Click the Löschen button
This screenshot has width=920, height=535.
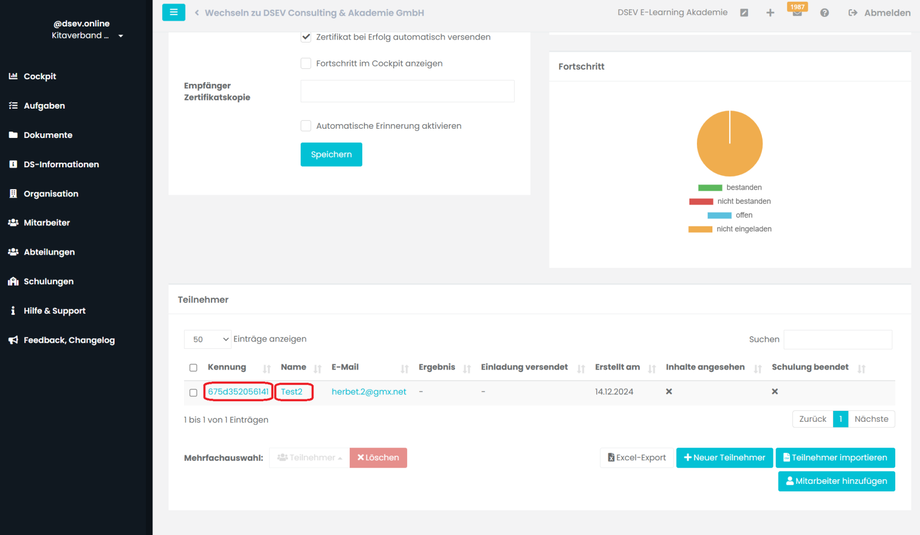378,458
